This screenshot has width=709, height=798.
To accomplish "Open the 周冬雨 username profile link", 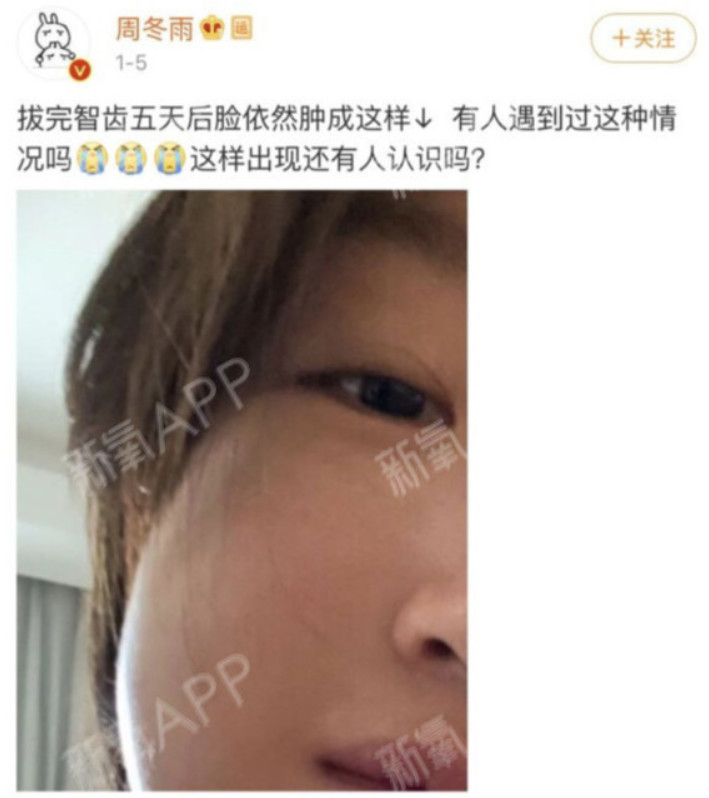I will pyautogui.click(x=155, y=29).
